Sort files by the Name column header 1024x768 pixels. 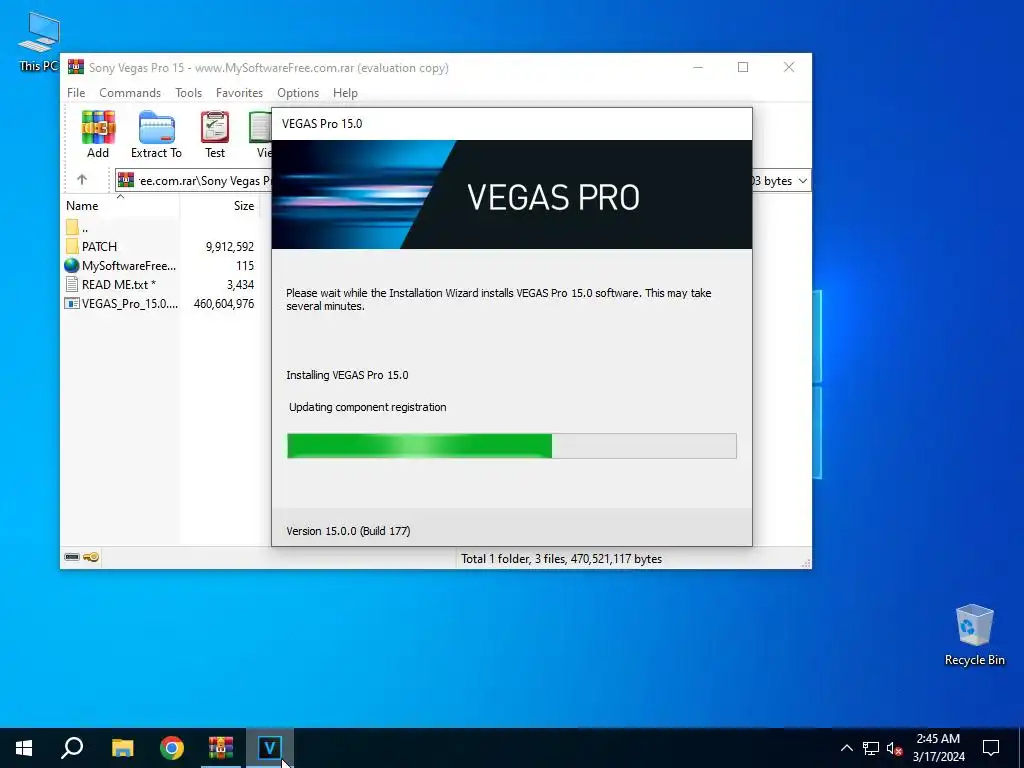pos(120,206)
